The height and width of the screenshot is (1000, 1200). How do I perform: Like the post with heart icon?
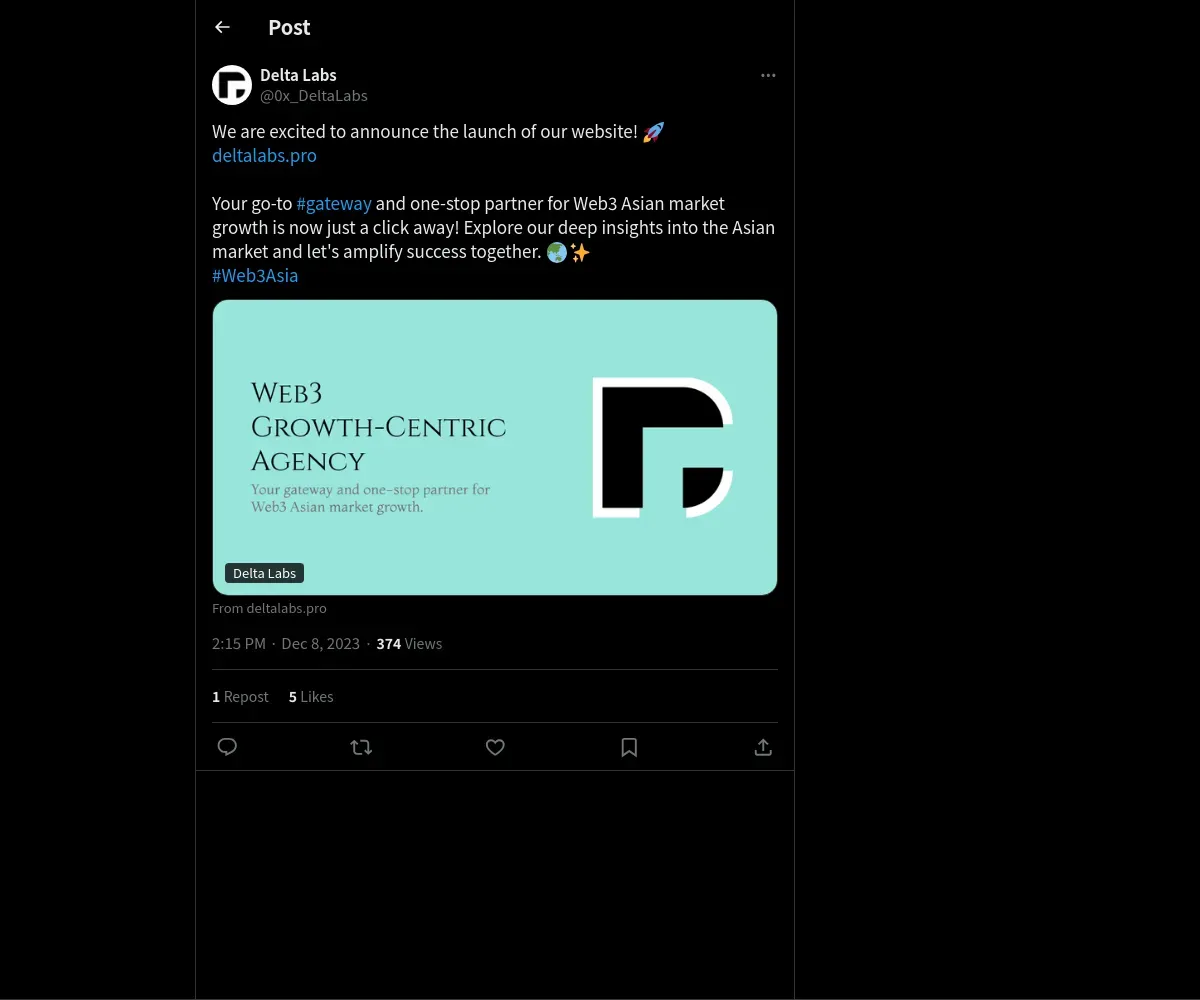click(x=495, y=747)
